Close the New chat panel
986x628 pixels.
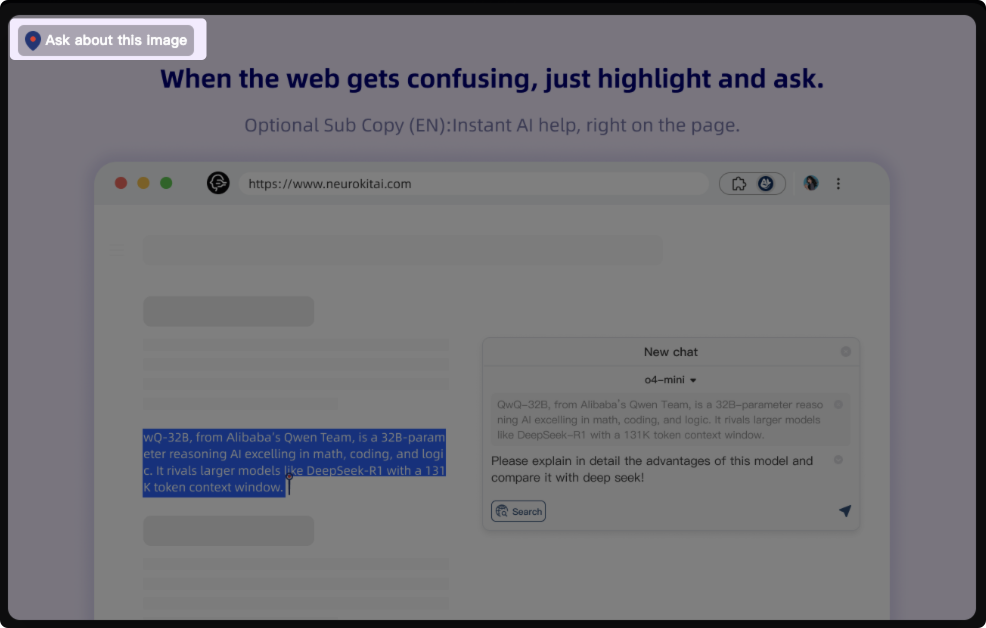846,351
